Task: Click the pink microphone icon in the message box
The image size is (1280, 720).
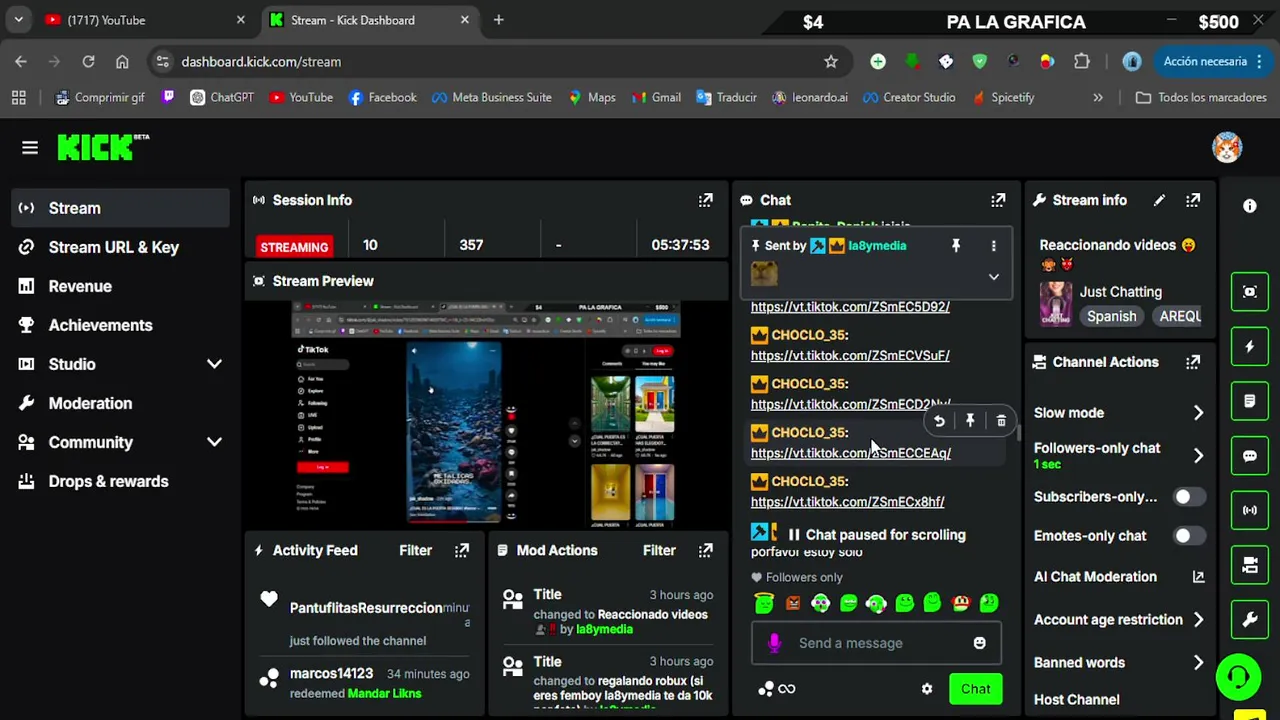Action: [x=774, y=643]
